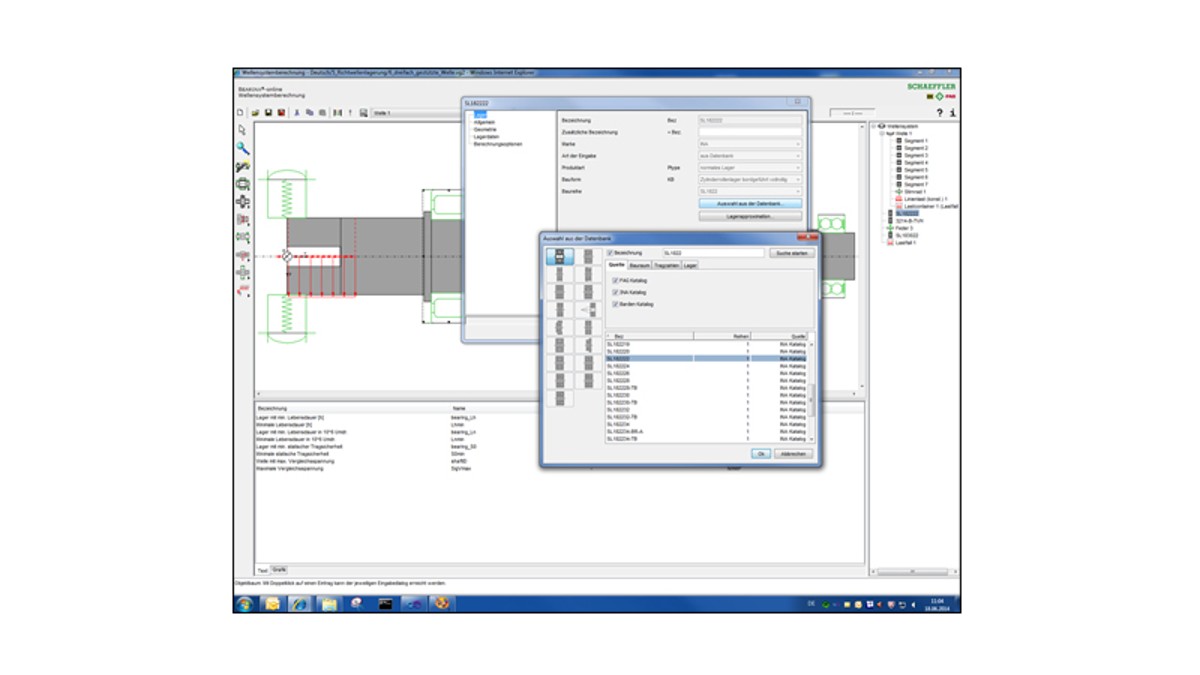Screen dimensions: 1200x675
Task: Open the Tragzahlen tab
Action: click(666, 266)
